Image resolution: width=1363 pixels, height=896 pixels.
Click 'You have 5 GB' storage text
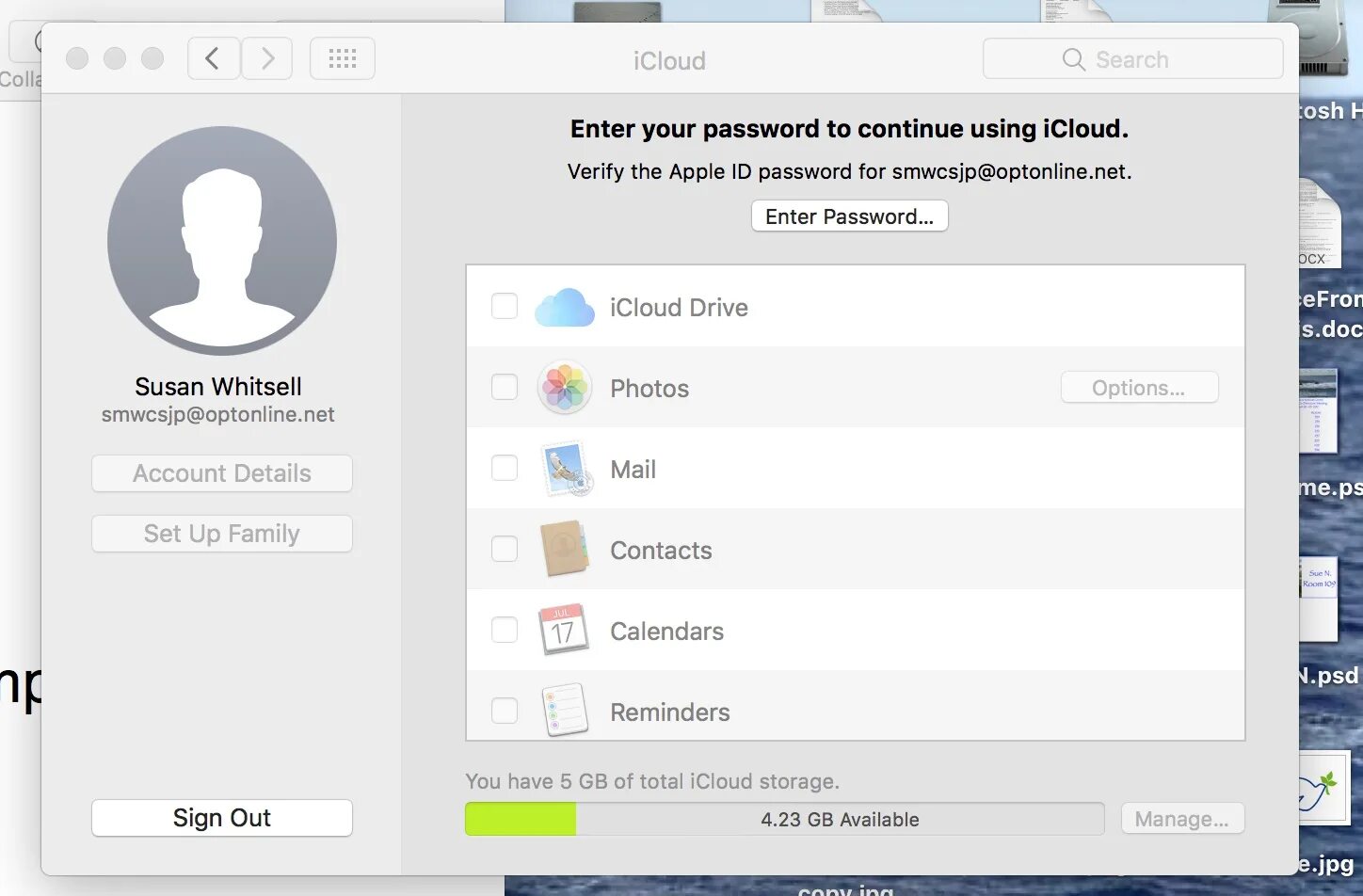[652, 781]
